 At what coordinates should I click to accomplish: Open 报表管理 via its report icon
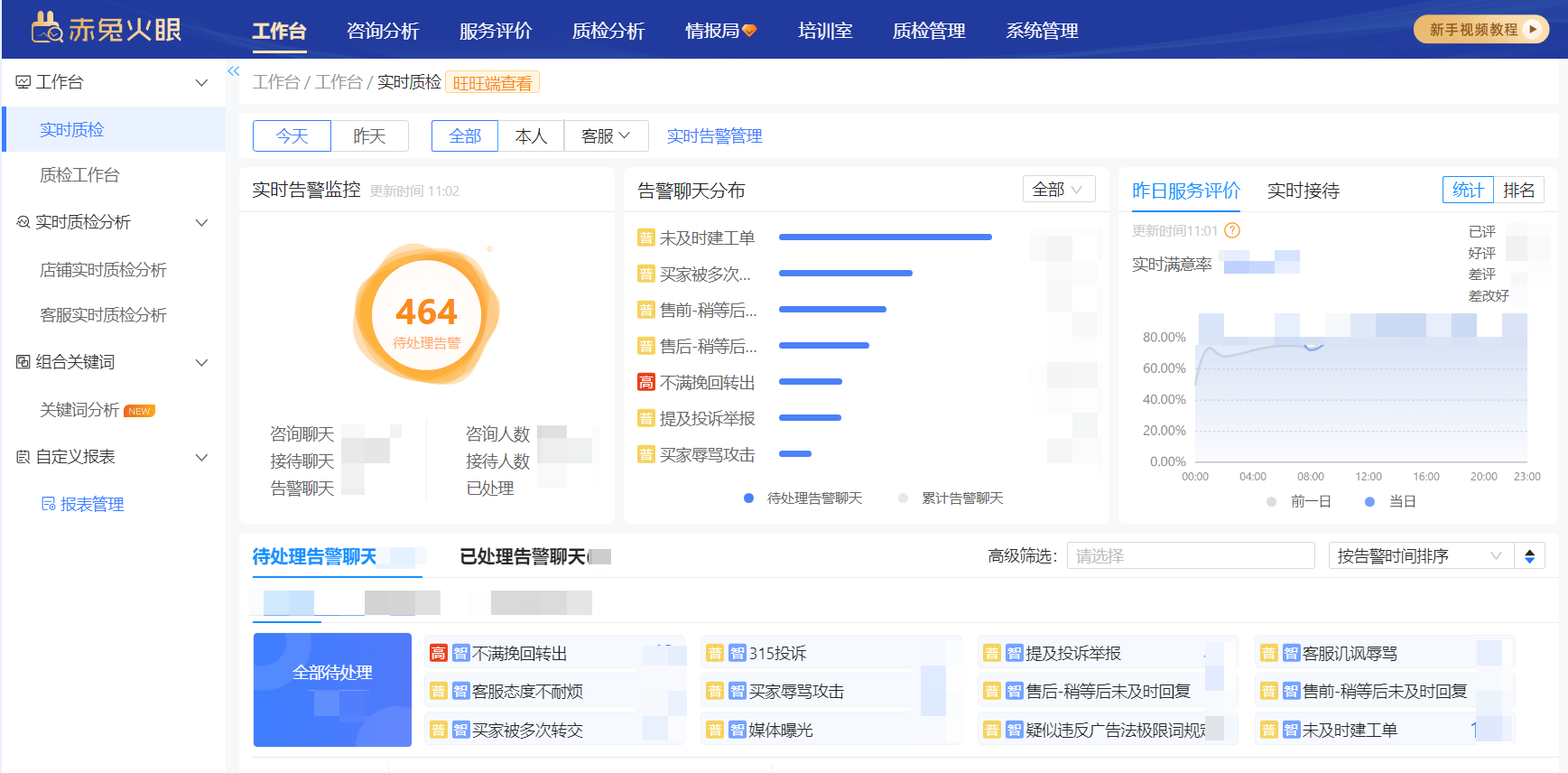point(49,504)
